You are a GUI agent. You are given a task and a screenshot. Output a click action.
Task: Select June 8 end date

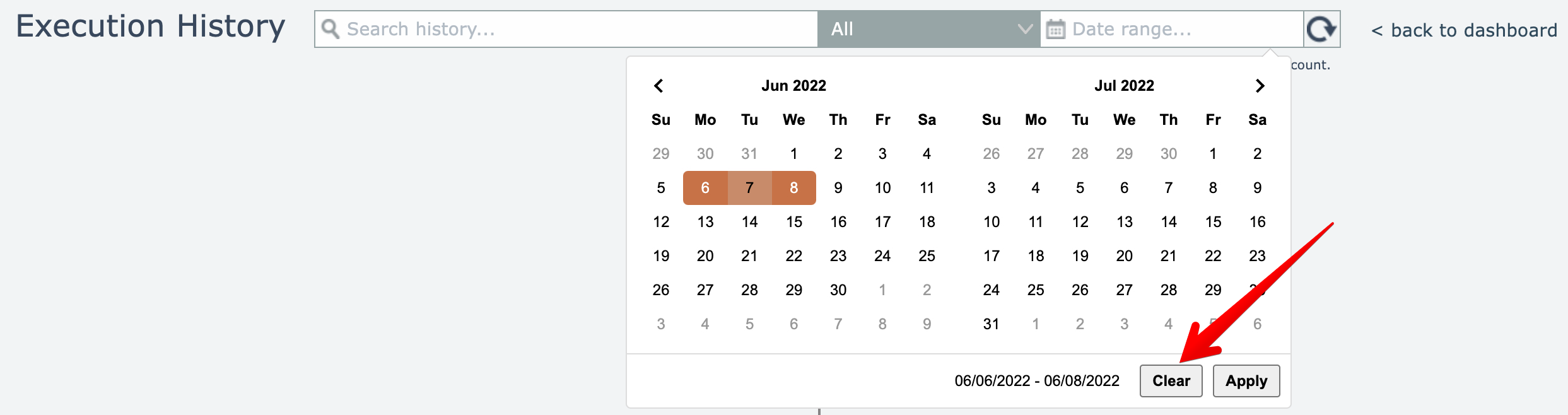tap(794, 188)
